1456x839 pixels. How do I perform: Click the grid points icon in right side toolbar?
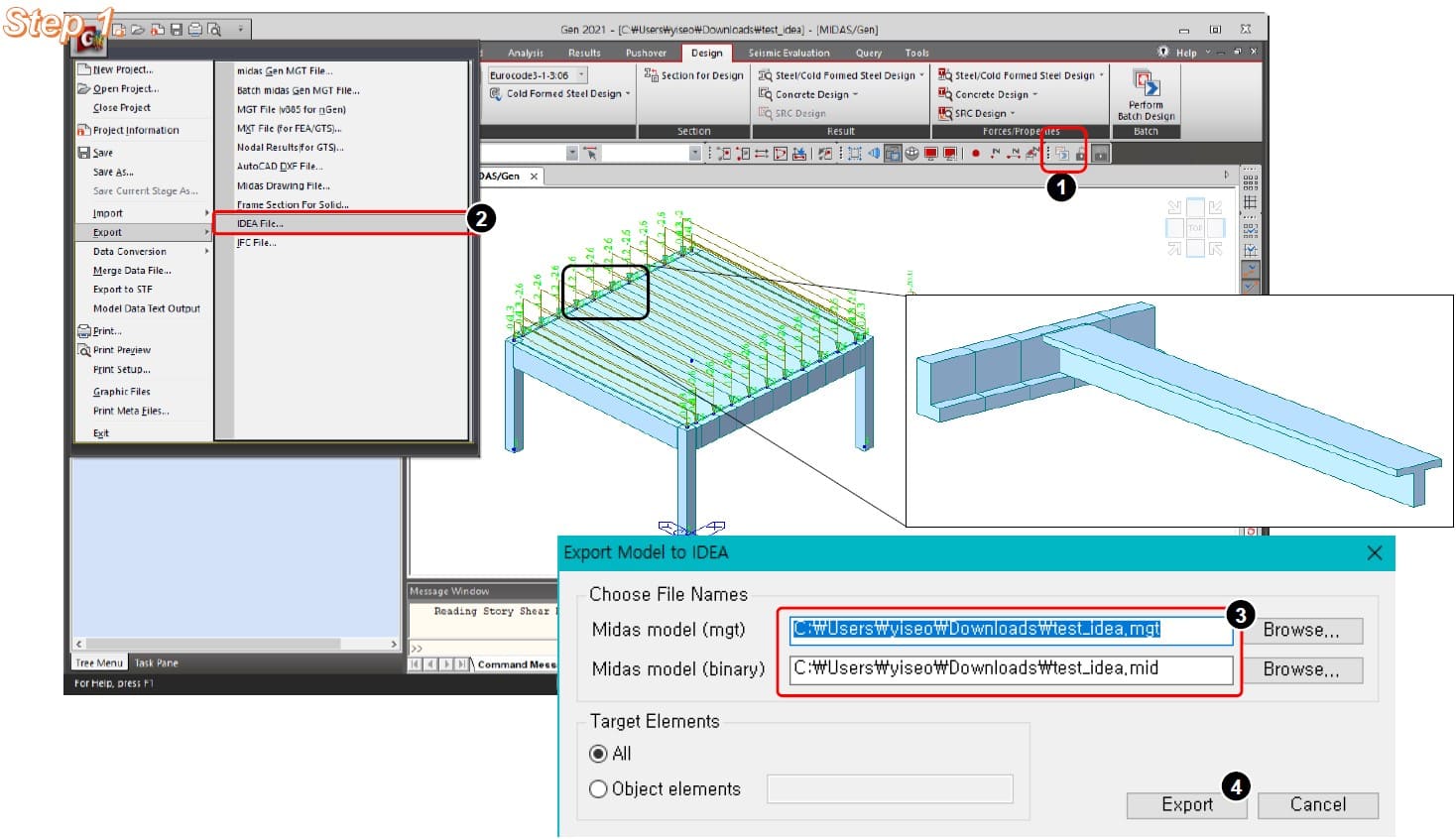tap(1250, 180)
